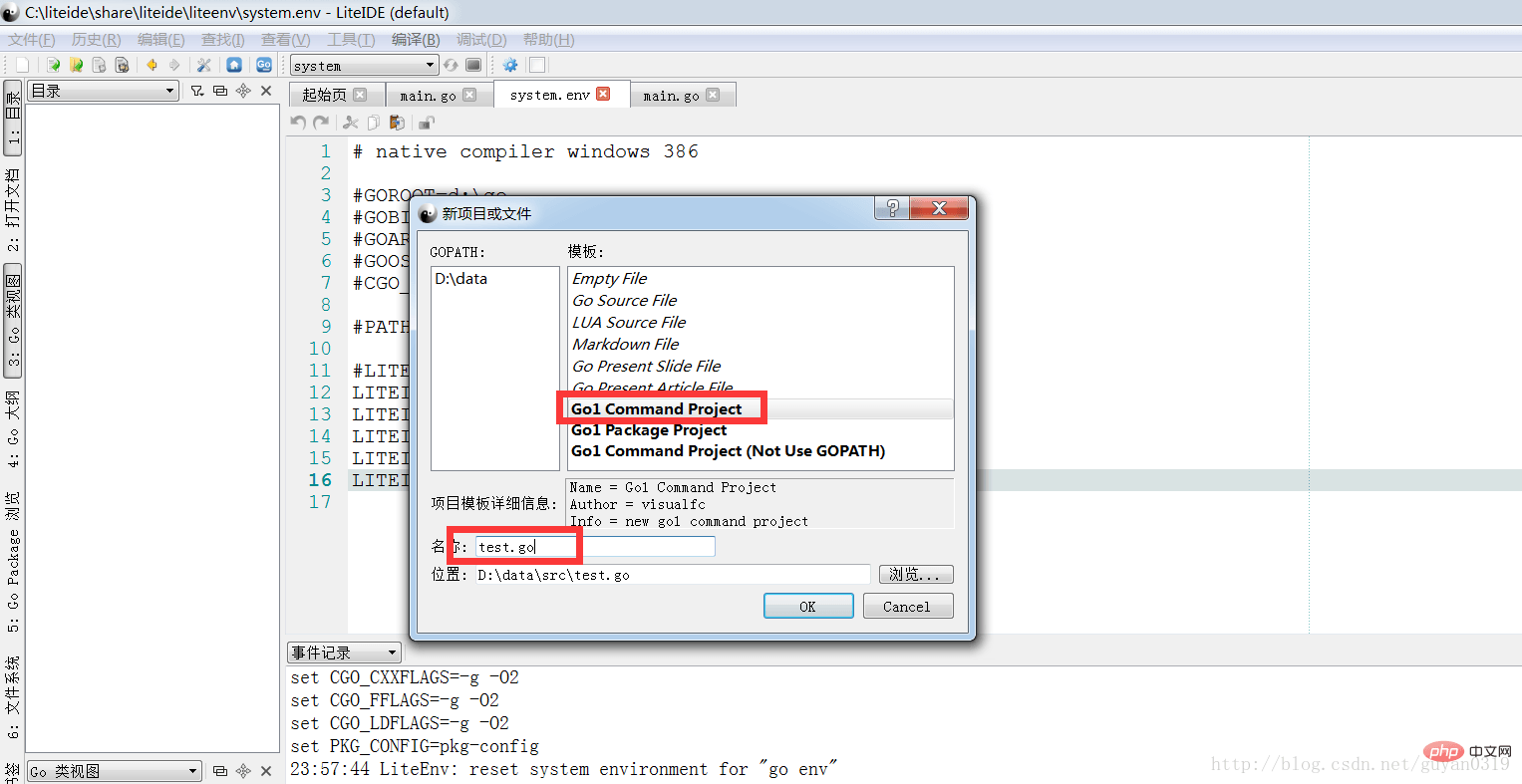
Task: Select the Markdown File template
Action: [x=625, y=345]
